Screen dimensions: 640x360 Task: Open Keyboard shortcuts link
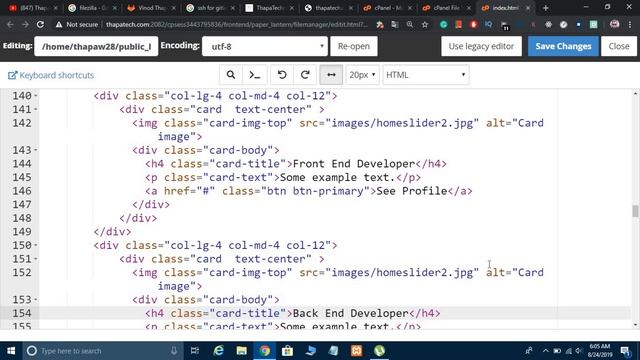click(51, 75)
